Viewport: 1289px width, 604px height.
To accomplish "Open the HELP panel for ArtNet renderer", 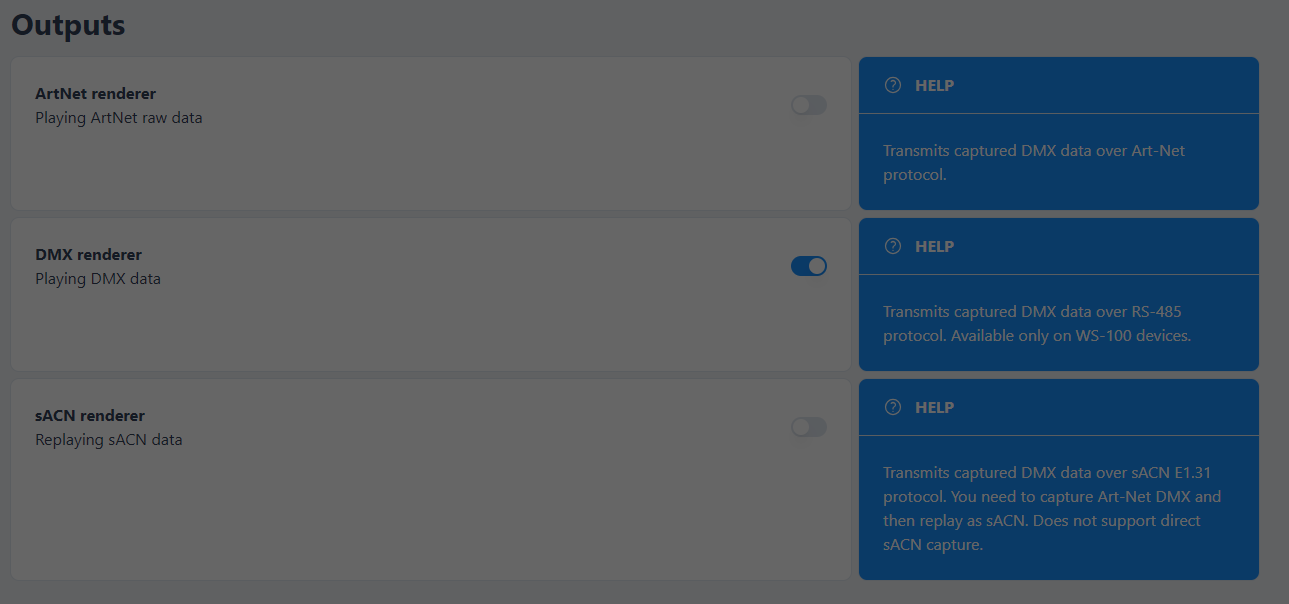I will (x=1059, y=85).
